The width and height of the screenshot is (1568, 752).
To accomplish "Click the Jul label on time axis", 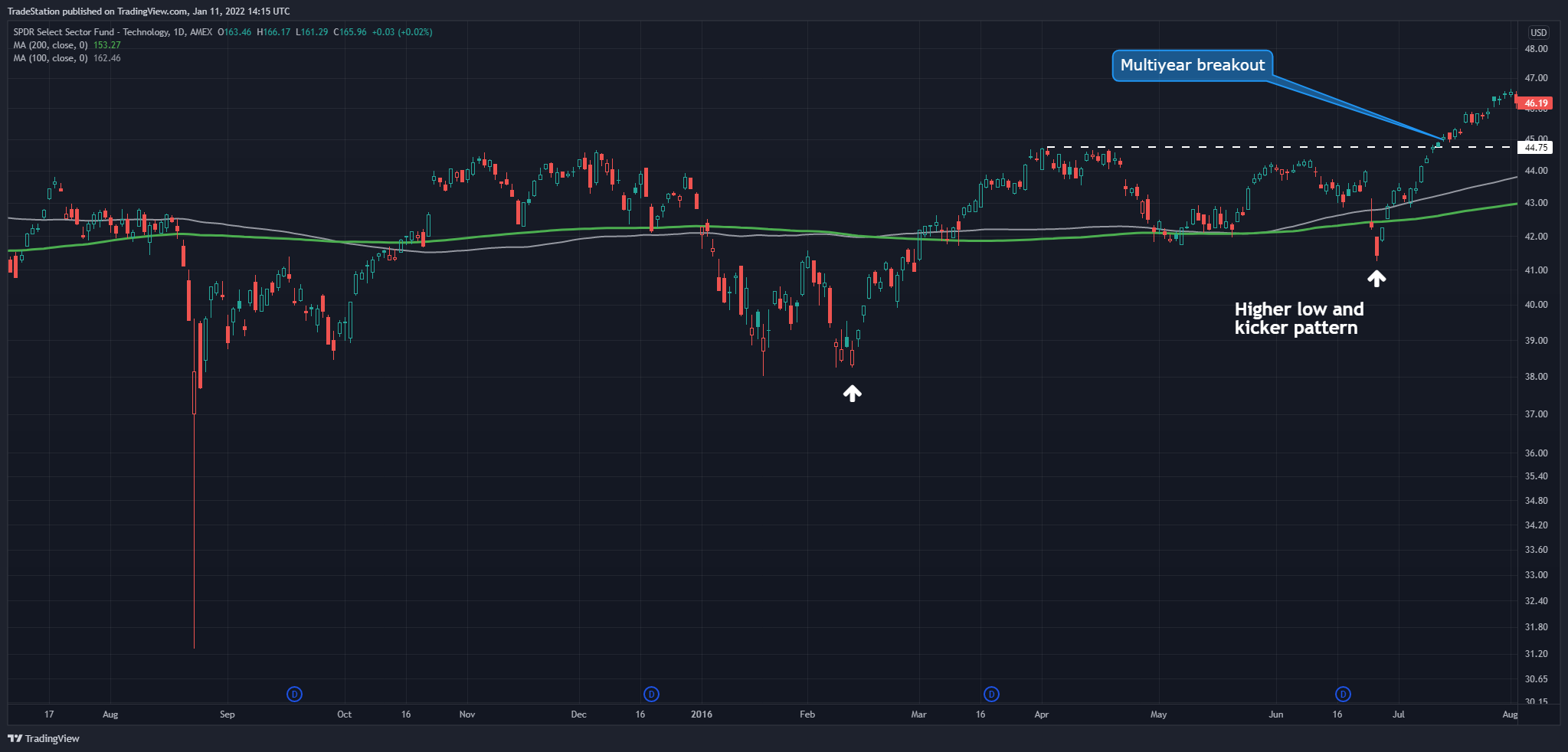I will point(1398,714).
